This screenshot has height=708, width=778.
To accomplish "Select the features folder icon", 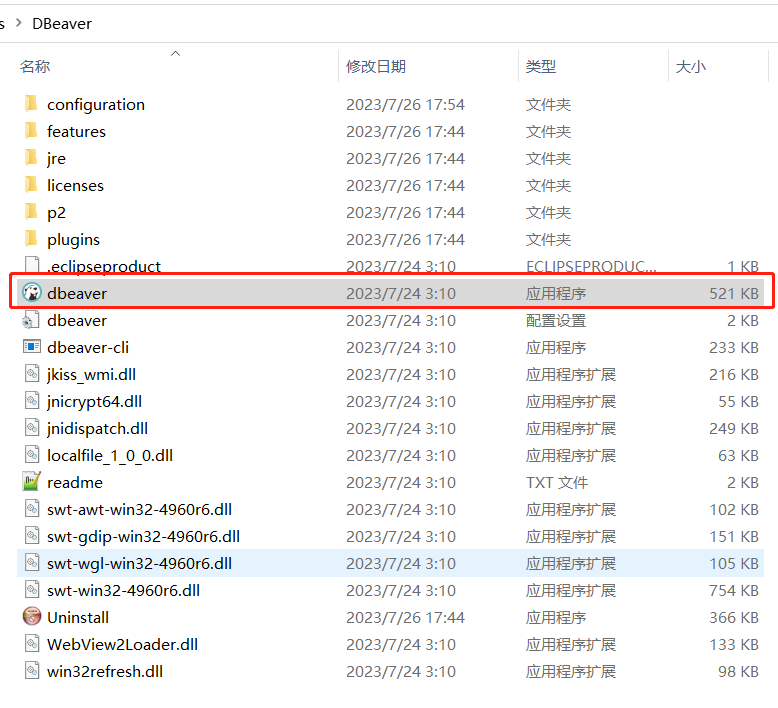I will point(31,131).
